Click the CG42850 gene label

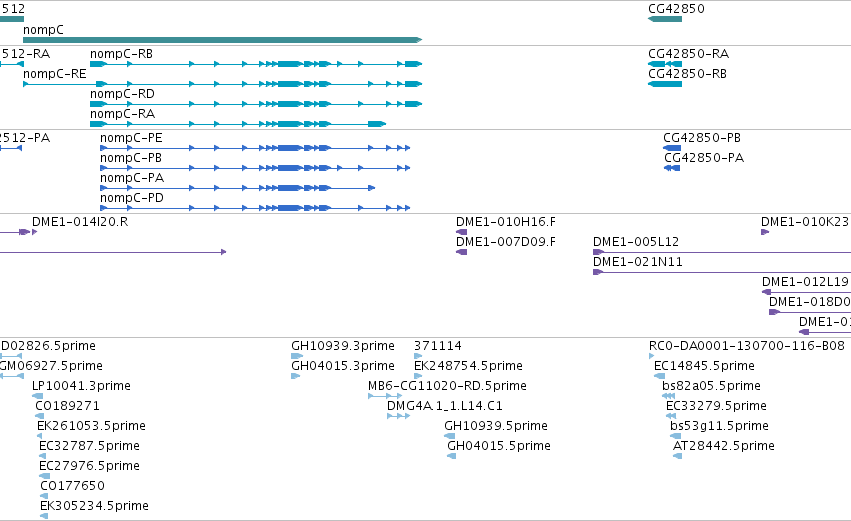(x=676, y=9)
